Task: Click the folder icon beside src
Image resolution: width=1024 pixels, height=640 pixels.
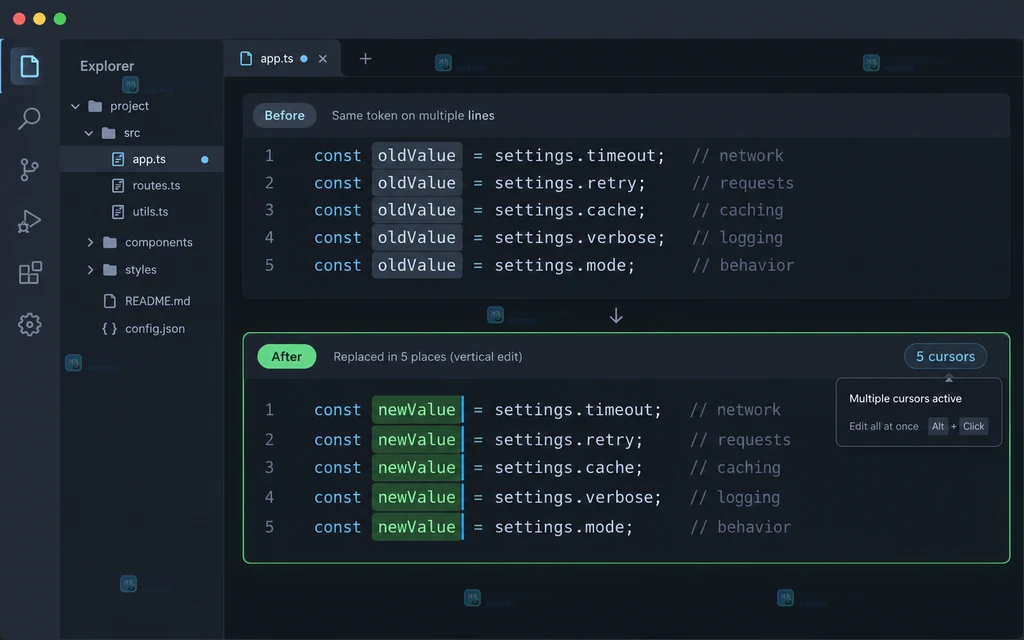Action: point(108,133)
